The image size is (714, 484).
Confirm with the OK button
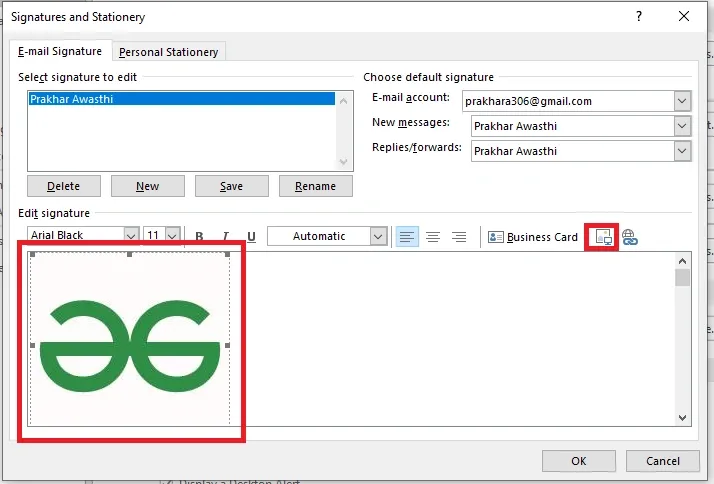point(579,461)
